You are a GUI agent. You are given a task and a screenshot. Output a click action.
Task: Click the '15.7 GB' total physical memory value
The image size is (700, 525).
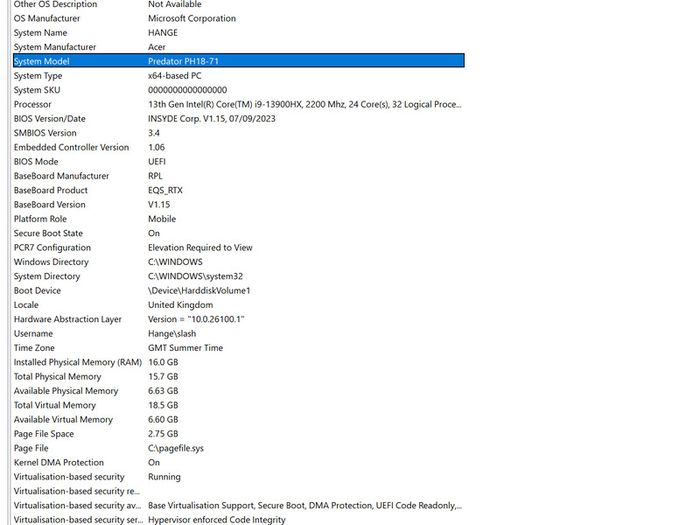[x=163, y=376]
